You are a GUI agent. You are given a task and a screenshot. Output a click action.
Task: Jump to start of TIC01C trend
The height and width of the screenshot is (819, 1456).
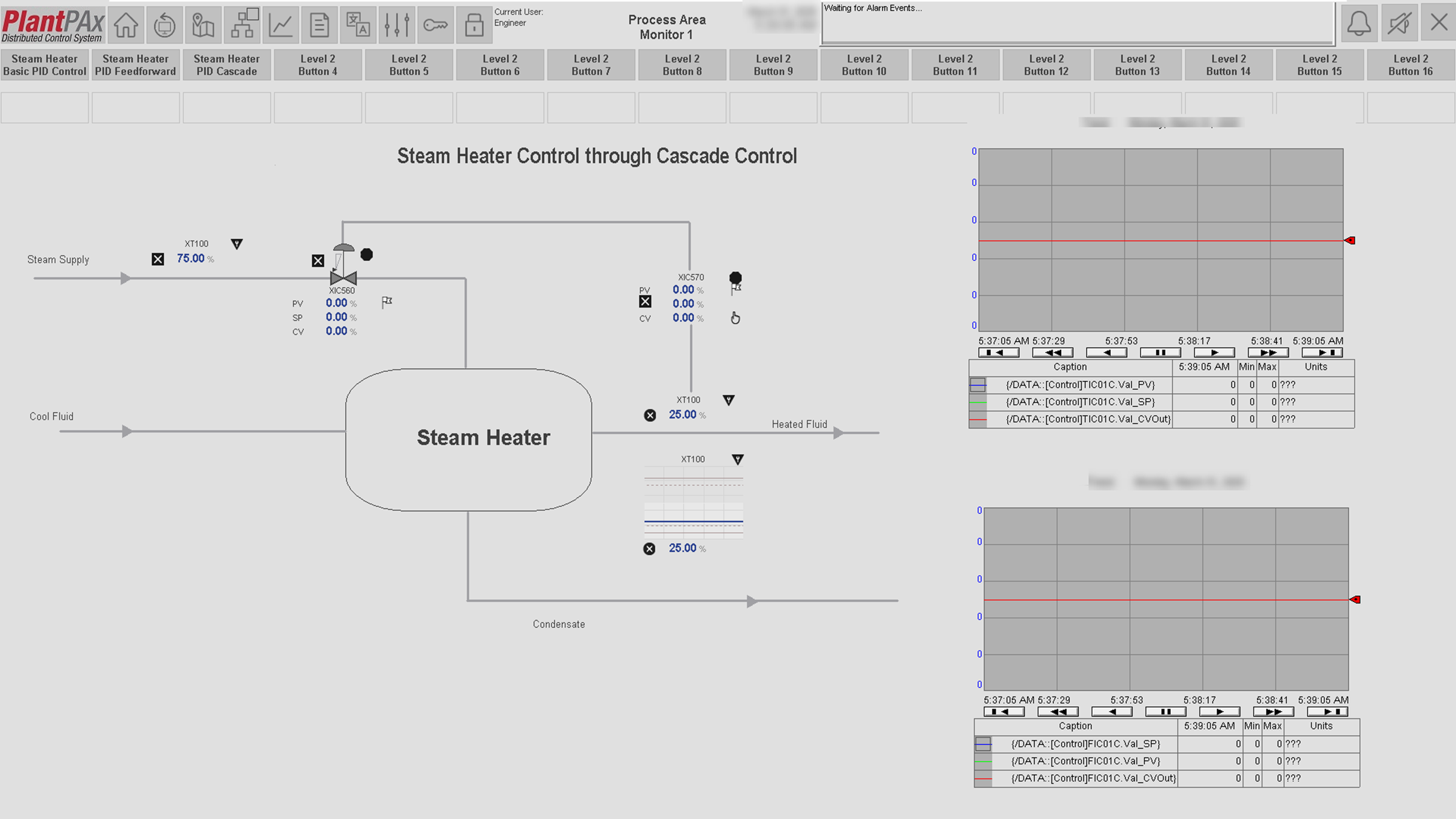coord(999,352)
